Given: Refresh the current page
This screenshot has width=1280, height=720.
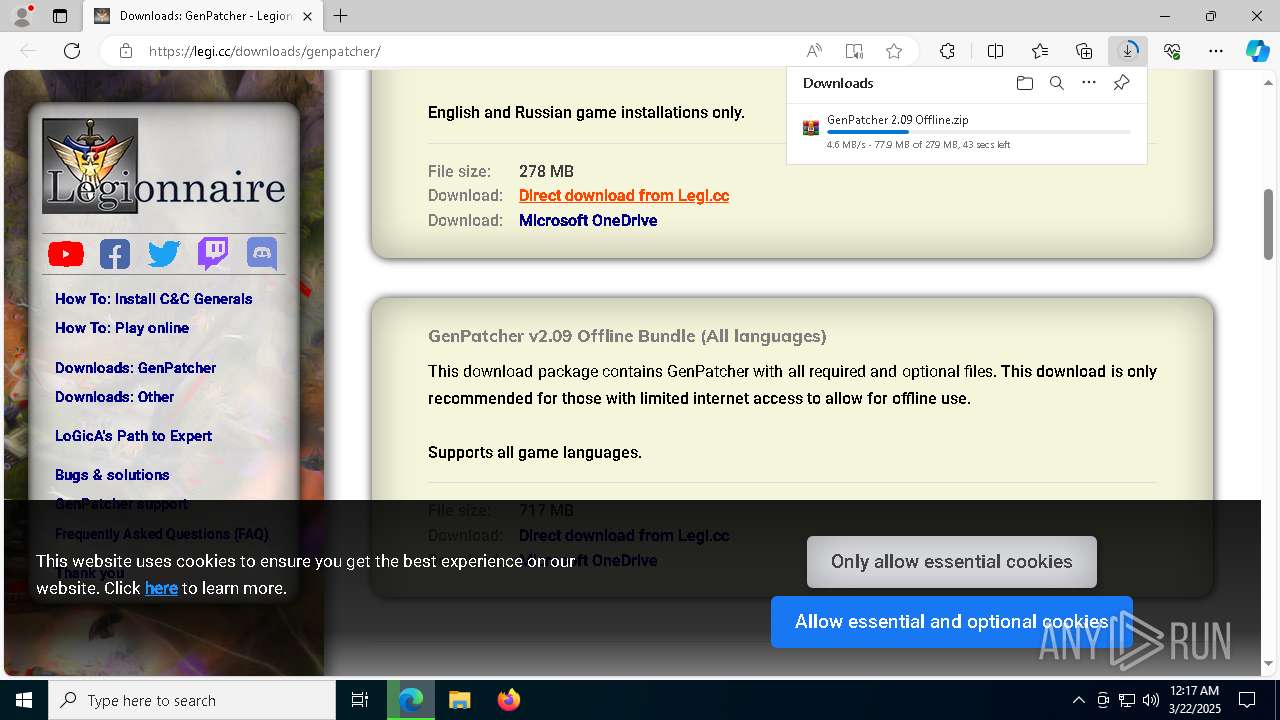Looking at the screenshot, I should pos(72,51).
